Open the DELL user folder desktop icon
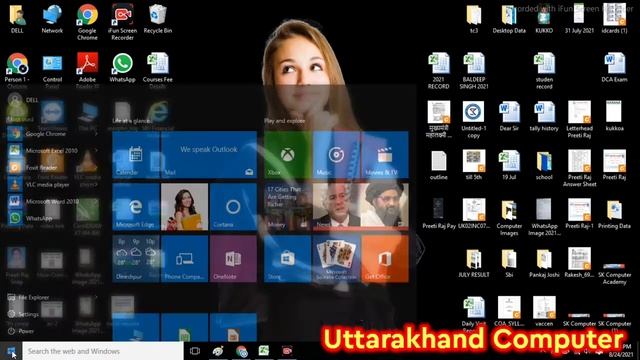The image size is (640, 360). click(17, 19)
